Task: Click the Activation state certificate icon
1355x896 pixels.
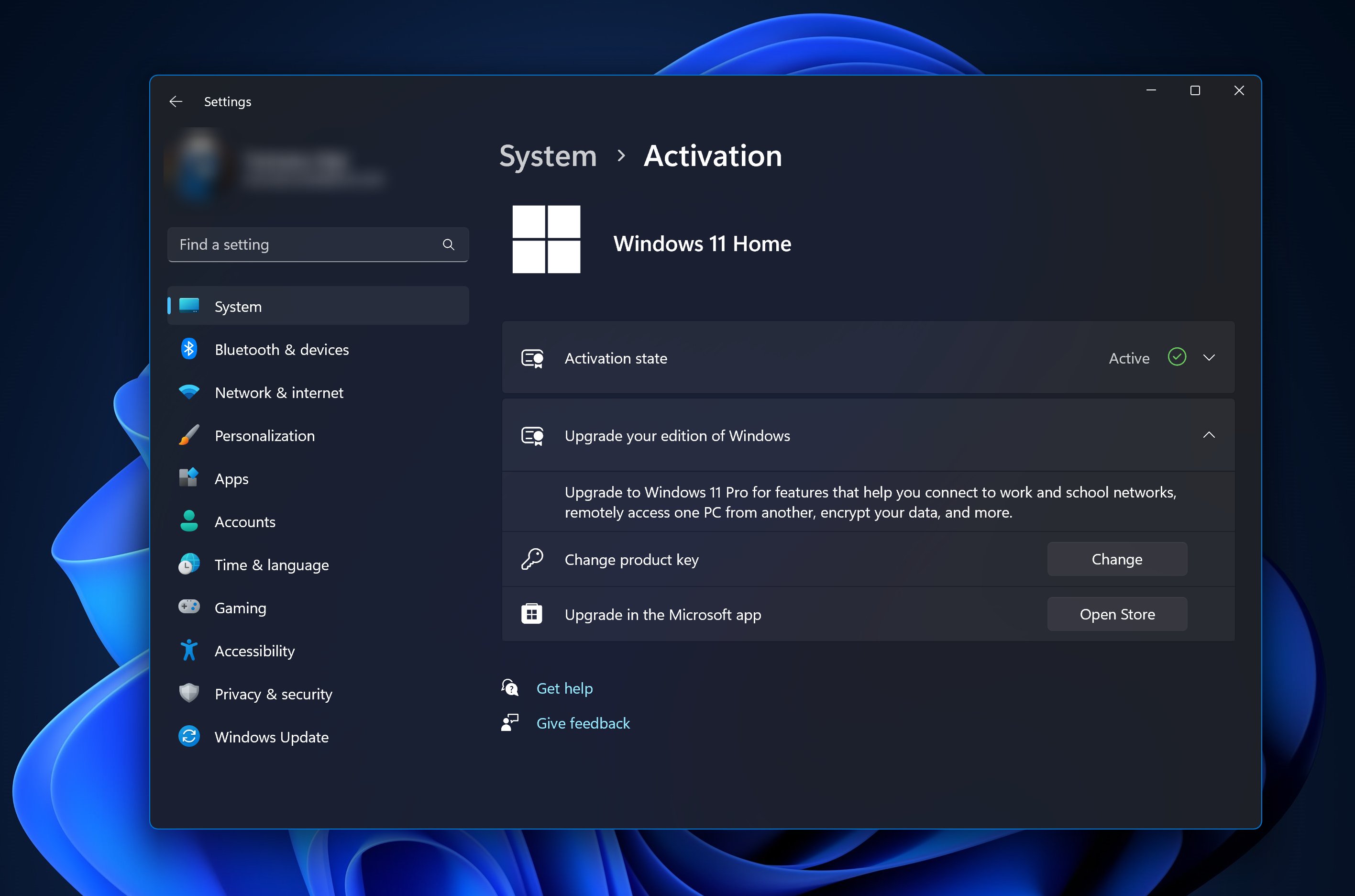Action: [532, 358]
